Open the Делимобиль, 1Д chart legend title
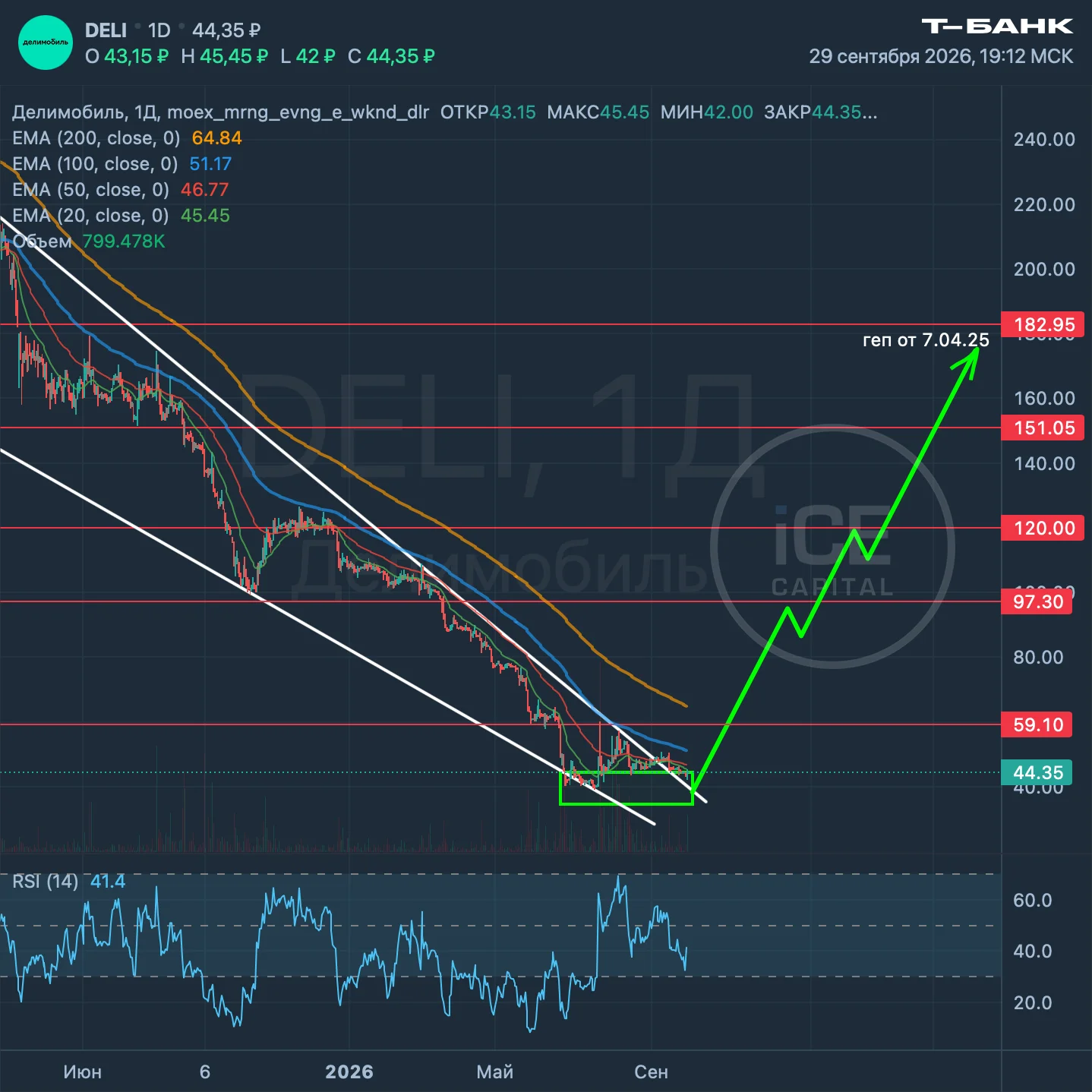Screen dimensions: 1092x1092 (220, 112)
